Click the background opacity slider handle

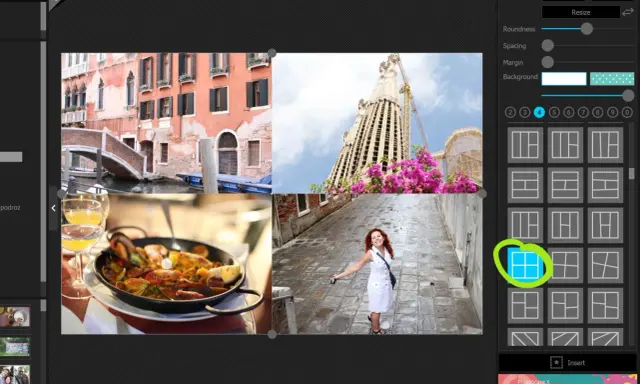pos(629,95)
